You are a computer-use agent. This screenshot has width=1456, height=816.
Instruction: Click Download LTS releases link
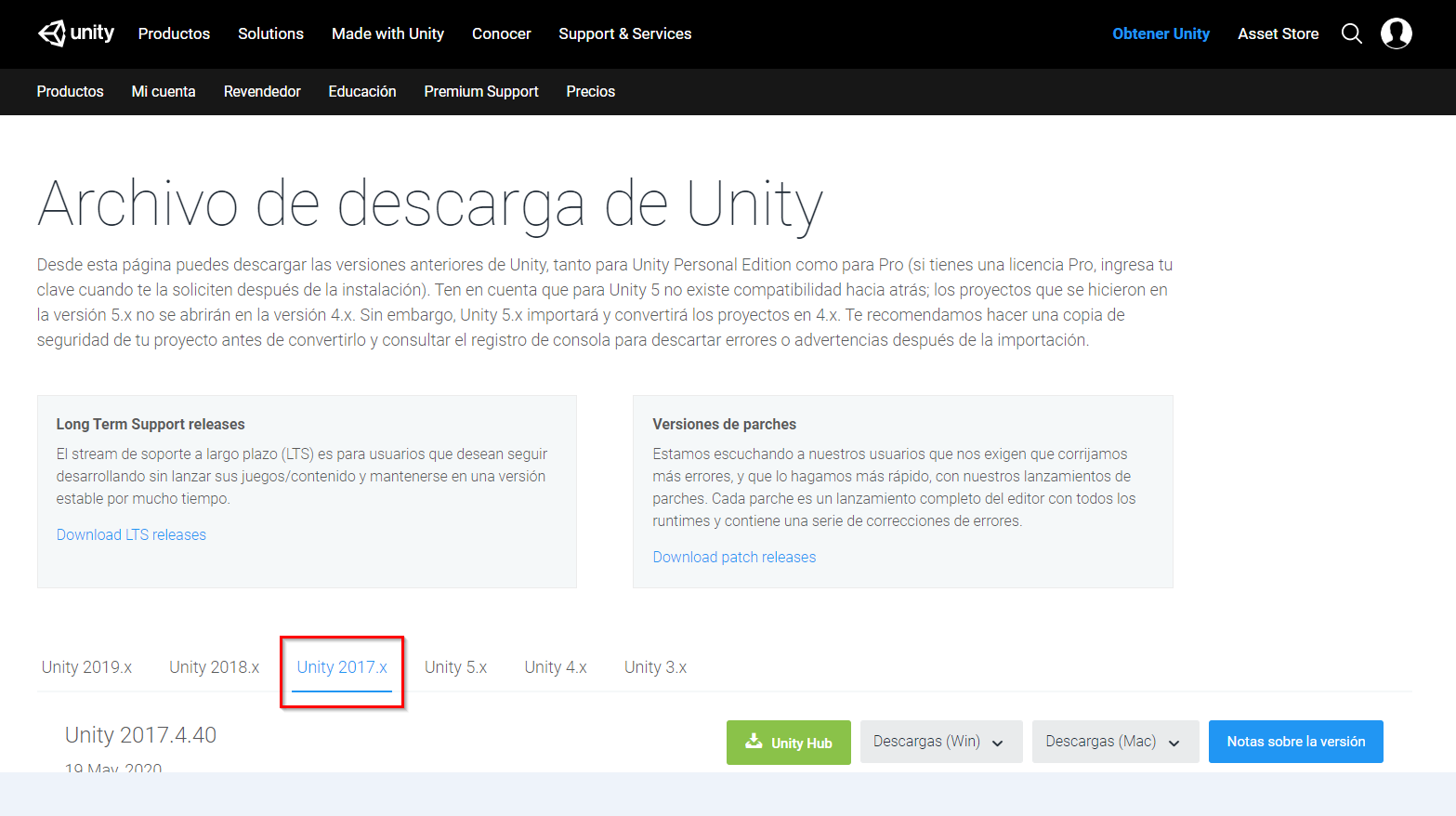click(x=131, y=534)
